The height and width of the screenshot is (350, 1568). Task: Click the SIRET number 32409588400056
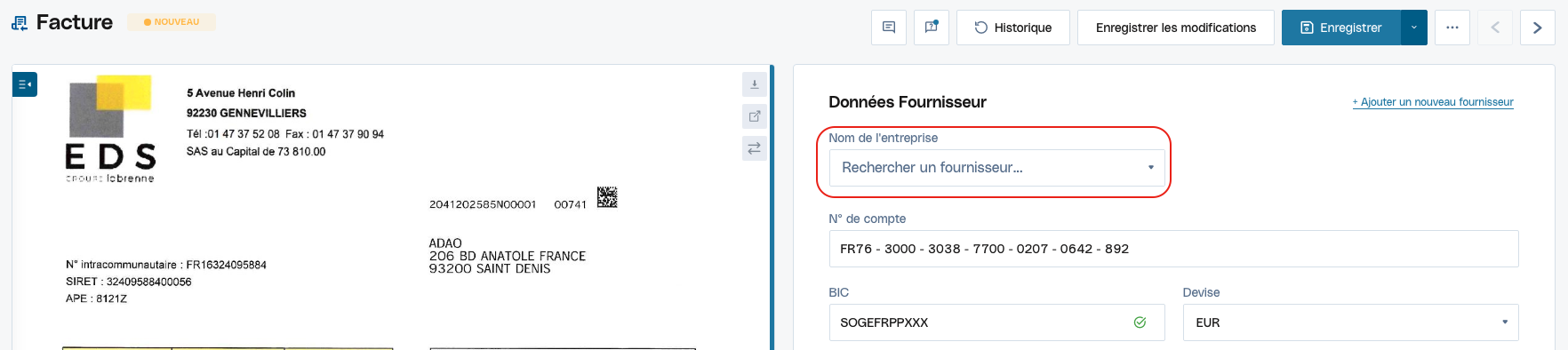[x=148, y=282]
